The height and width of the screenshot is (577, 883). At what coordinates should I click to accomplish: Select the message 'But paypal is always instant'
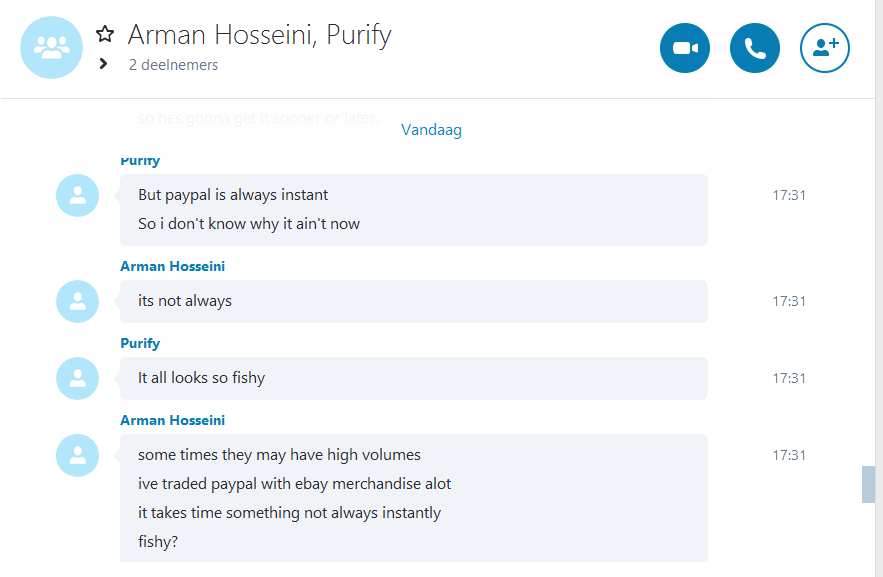click(233, 195)
